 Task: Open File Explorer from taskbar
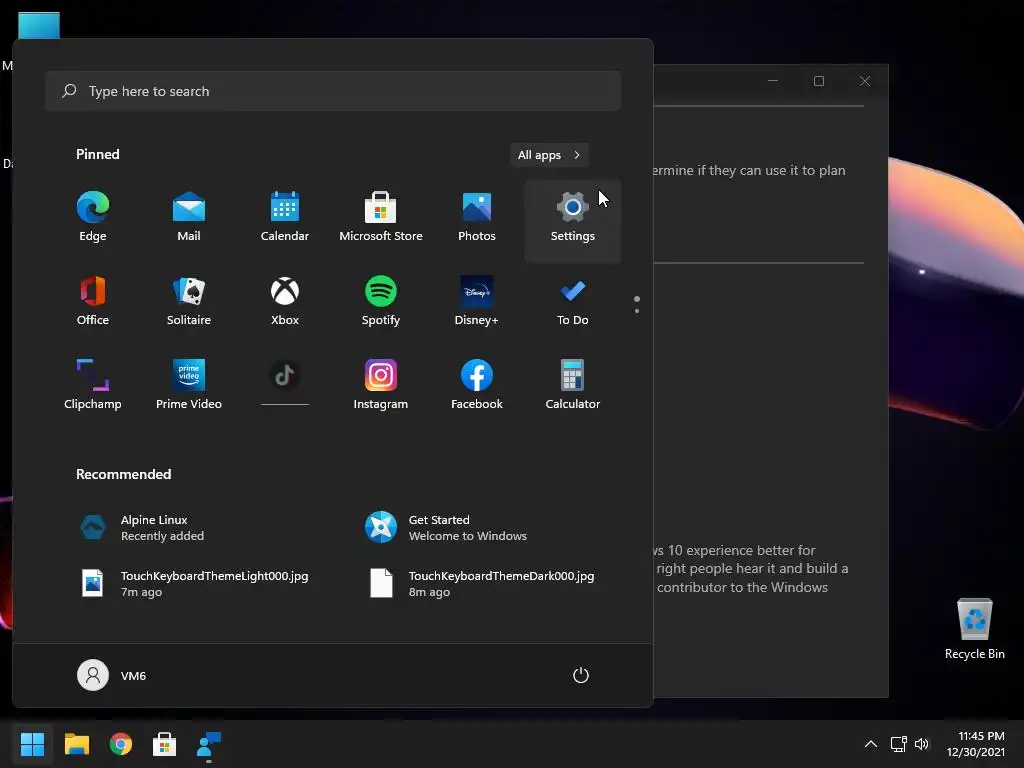pos(76,744)
